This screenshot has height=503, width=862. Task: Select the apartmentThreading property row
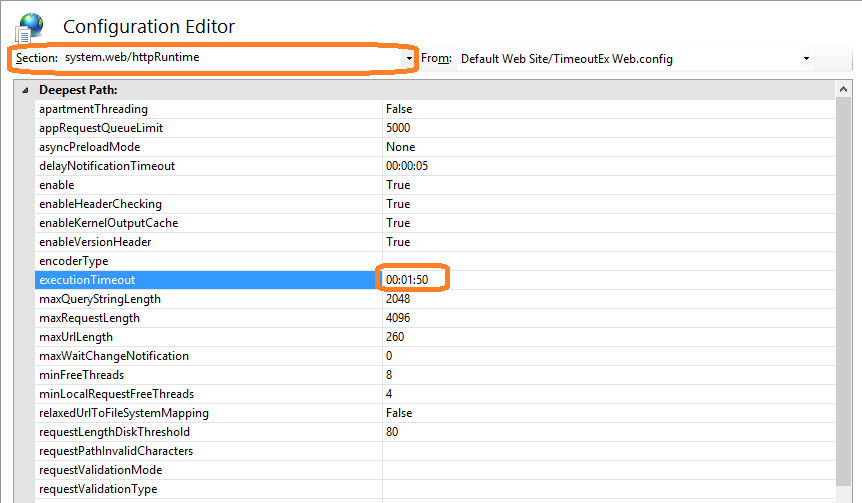[x=93, y=109]
